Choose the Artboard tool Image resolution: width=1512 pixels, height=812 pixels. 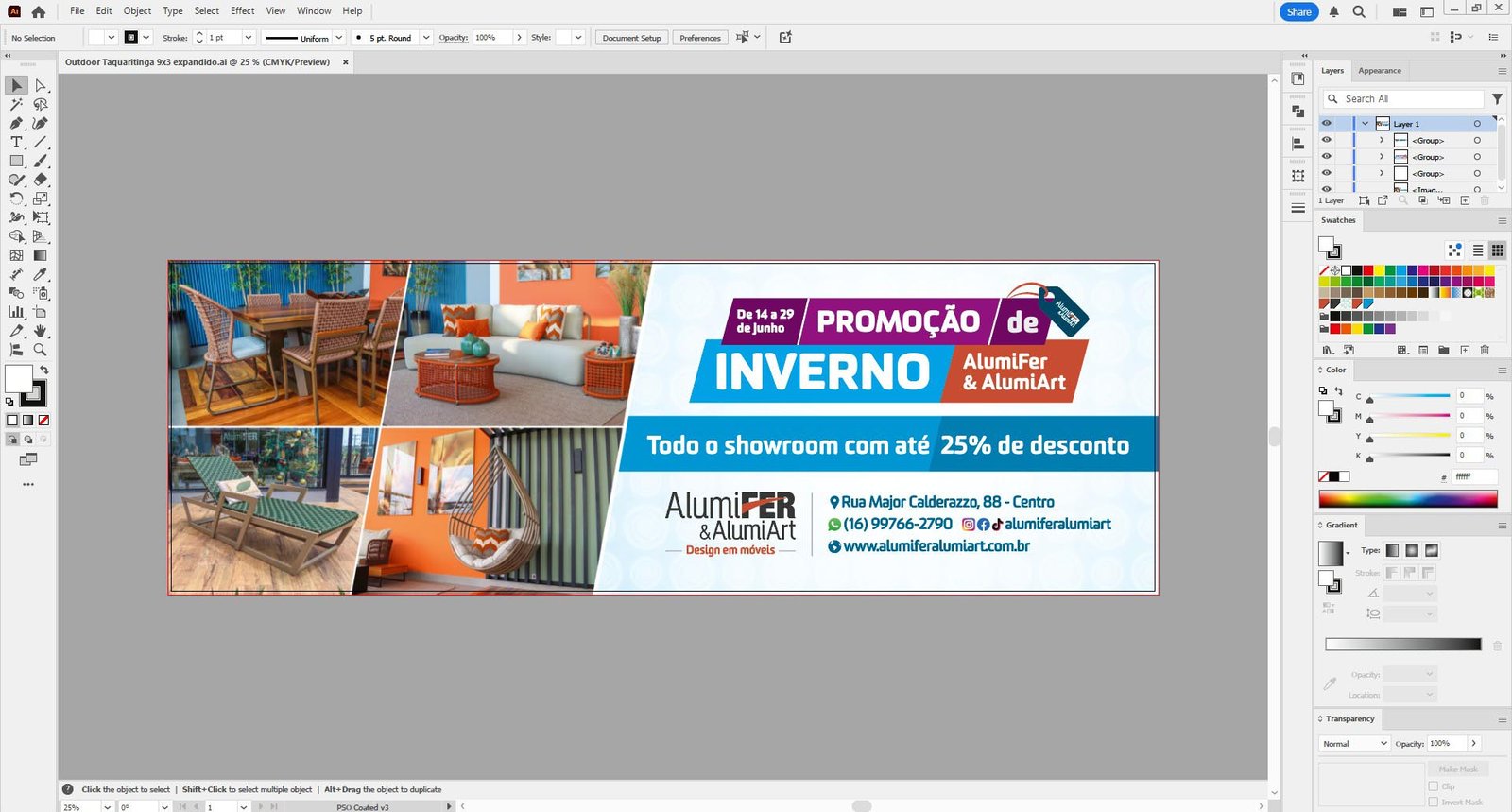pos(41,312)
